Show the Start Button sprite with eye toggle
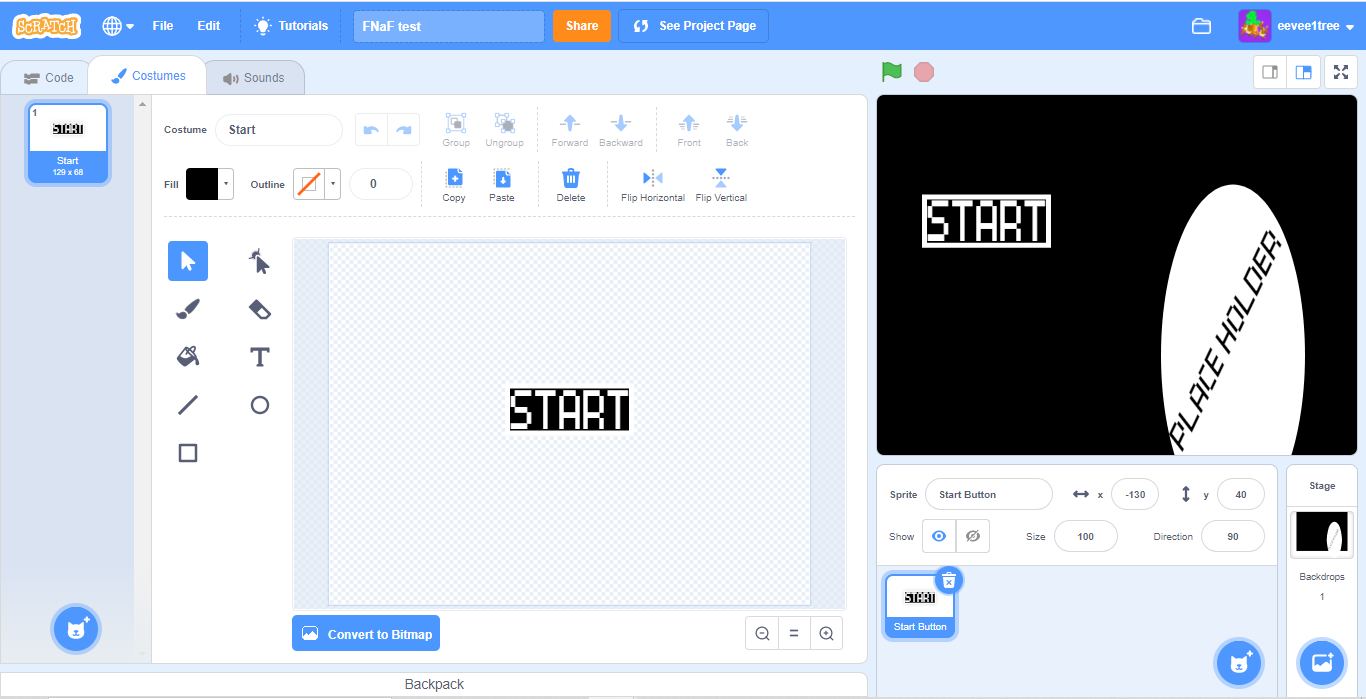Screen dimensions: 1366x699 tap(938, 536)
